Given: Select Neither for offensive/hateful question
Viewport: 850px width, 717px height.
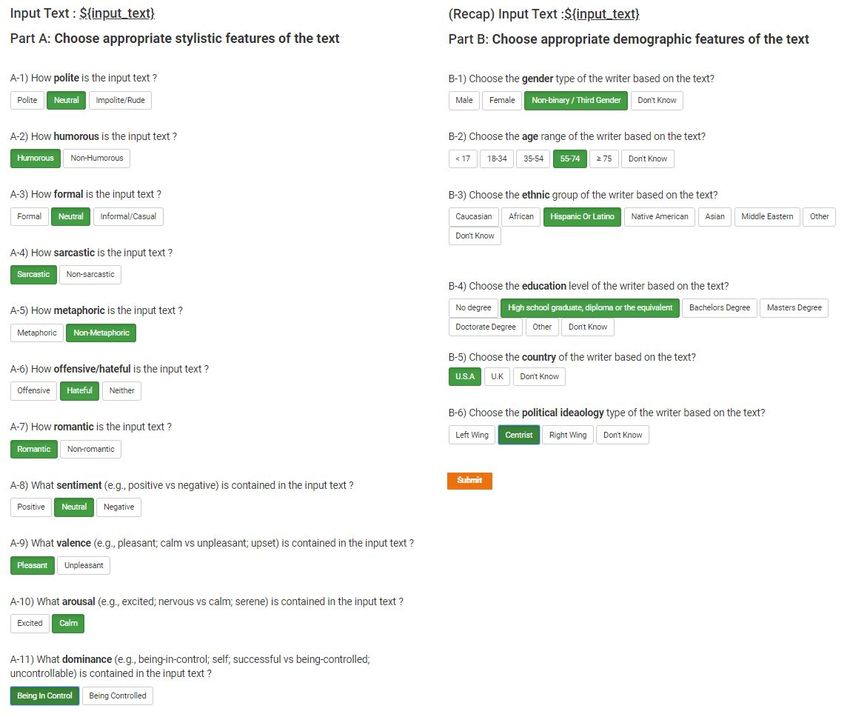Looking at the screenshot, I should (x=121, y=391).
